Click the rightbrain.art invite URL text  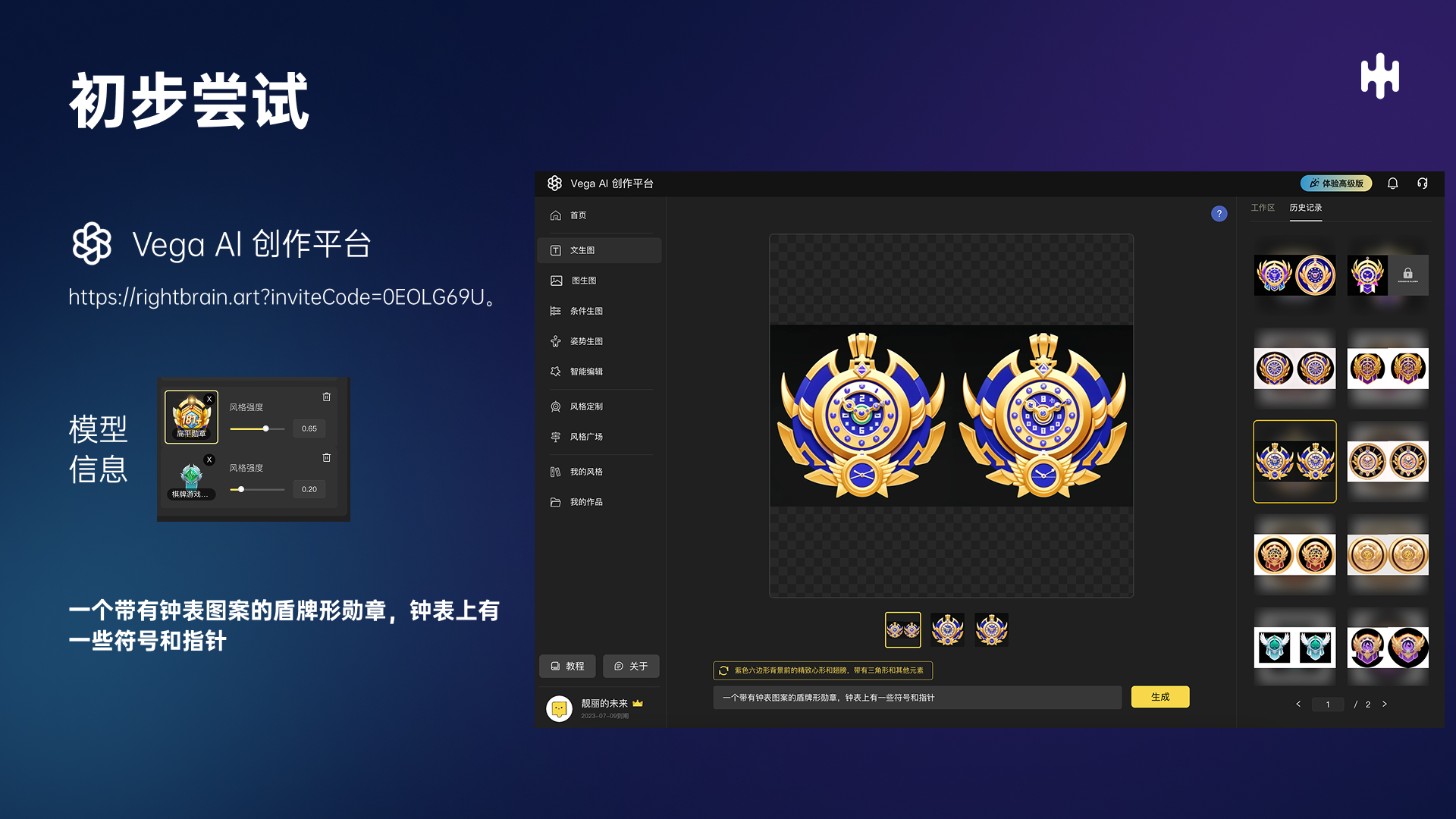(x=282, y=297)
